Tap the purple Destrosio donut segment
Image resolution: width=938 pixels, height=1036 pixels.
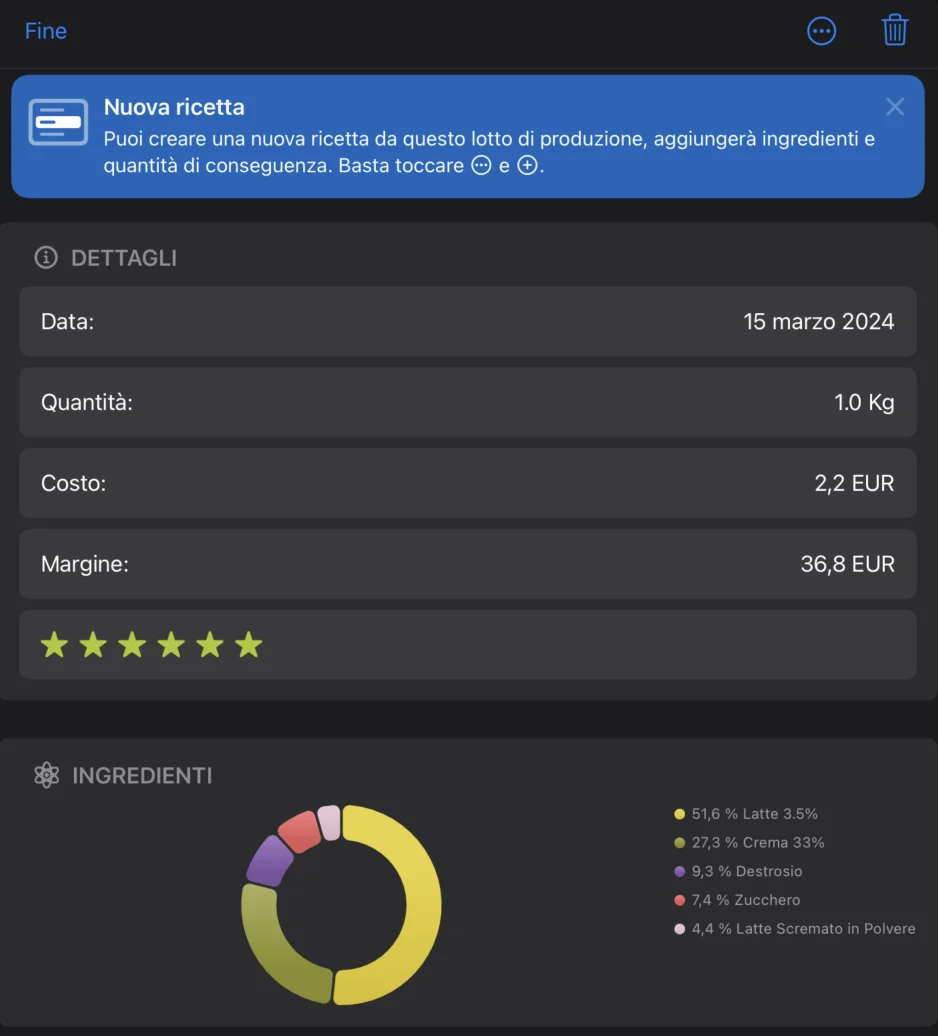click(270, 860)
